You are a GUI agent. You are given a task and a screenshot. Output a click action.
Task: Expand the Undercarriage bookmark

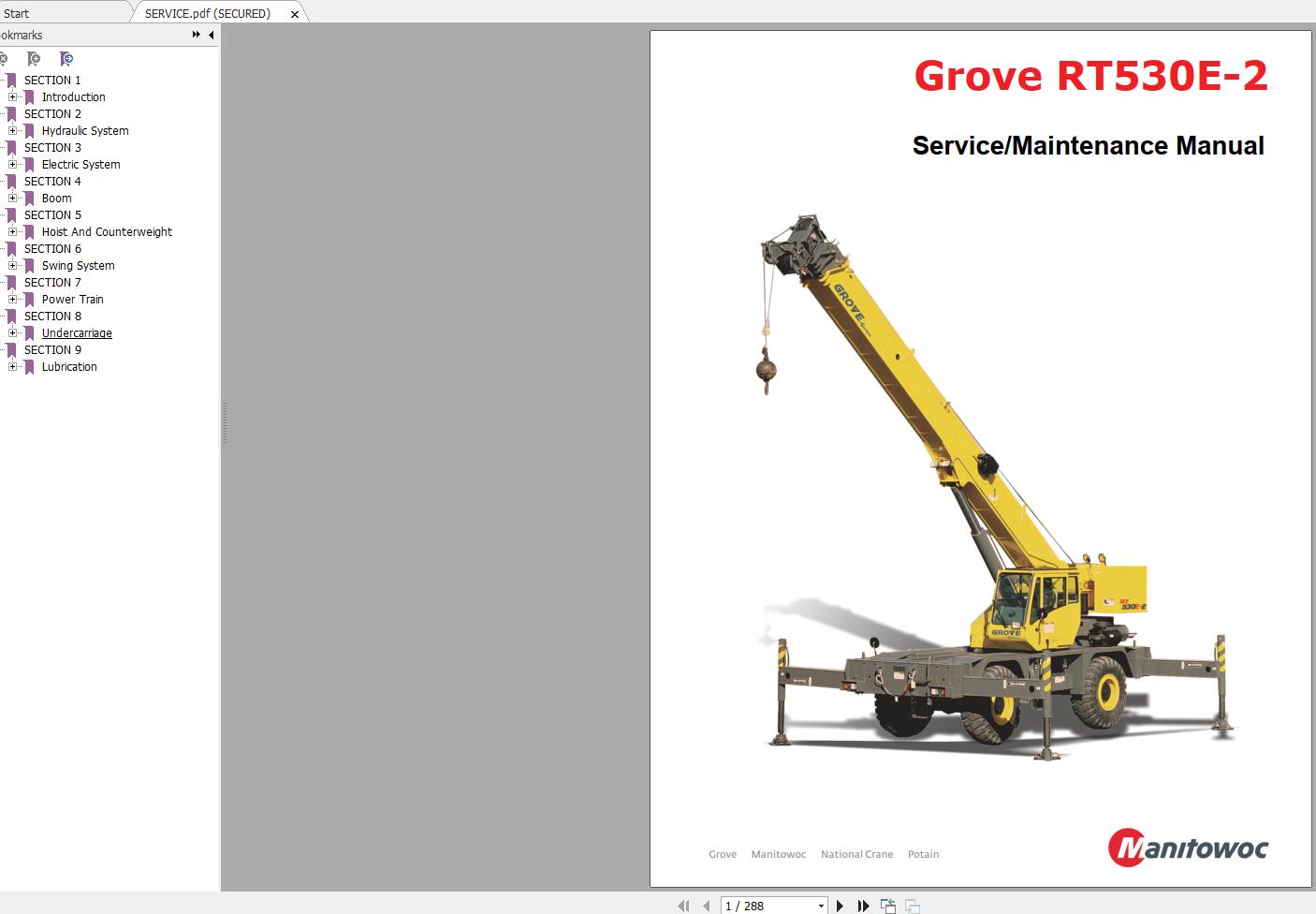point(12,333)
